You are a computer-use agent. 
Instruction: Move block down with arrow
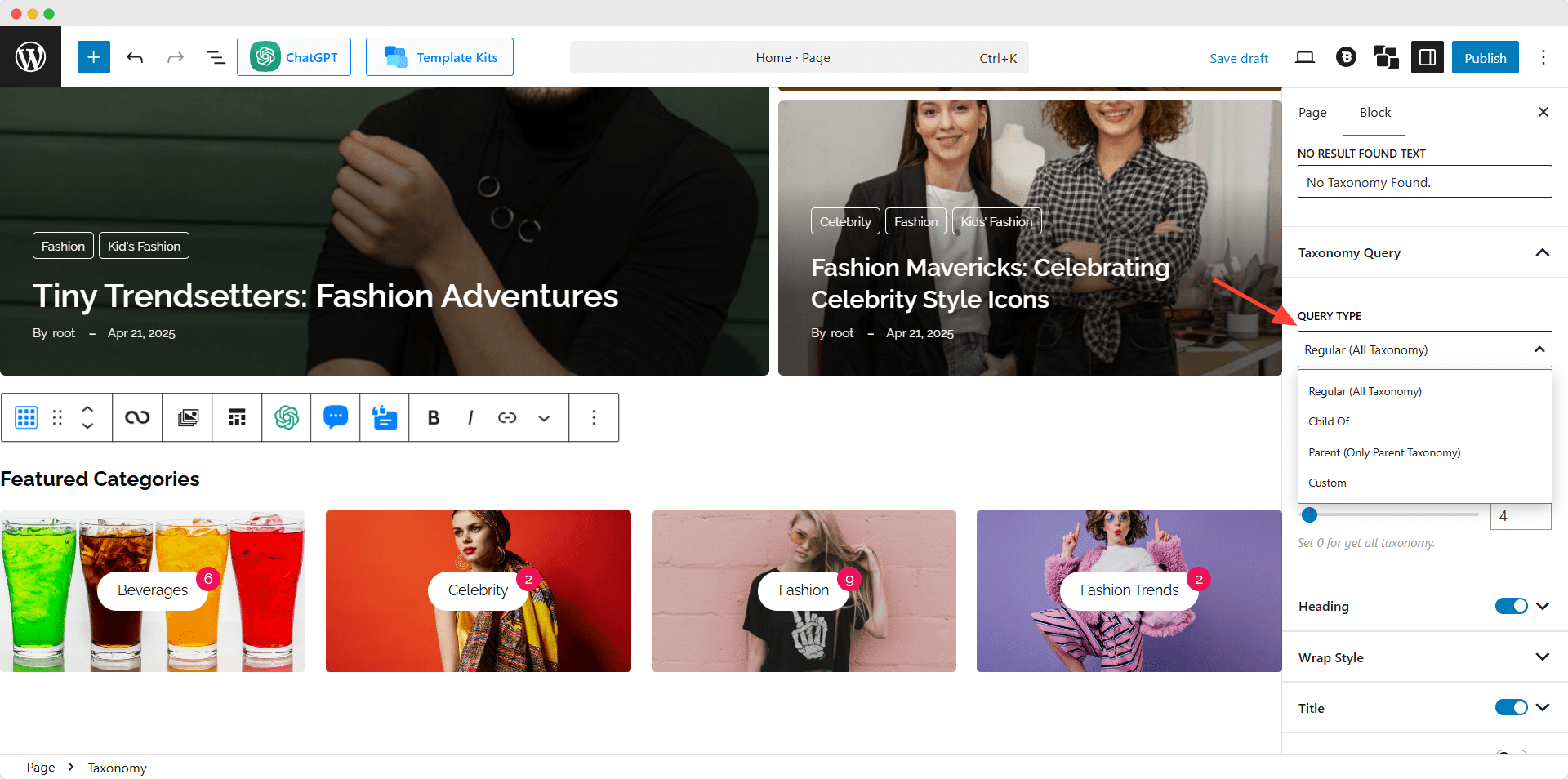coord(87,426)
